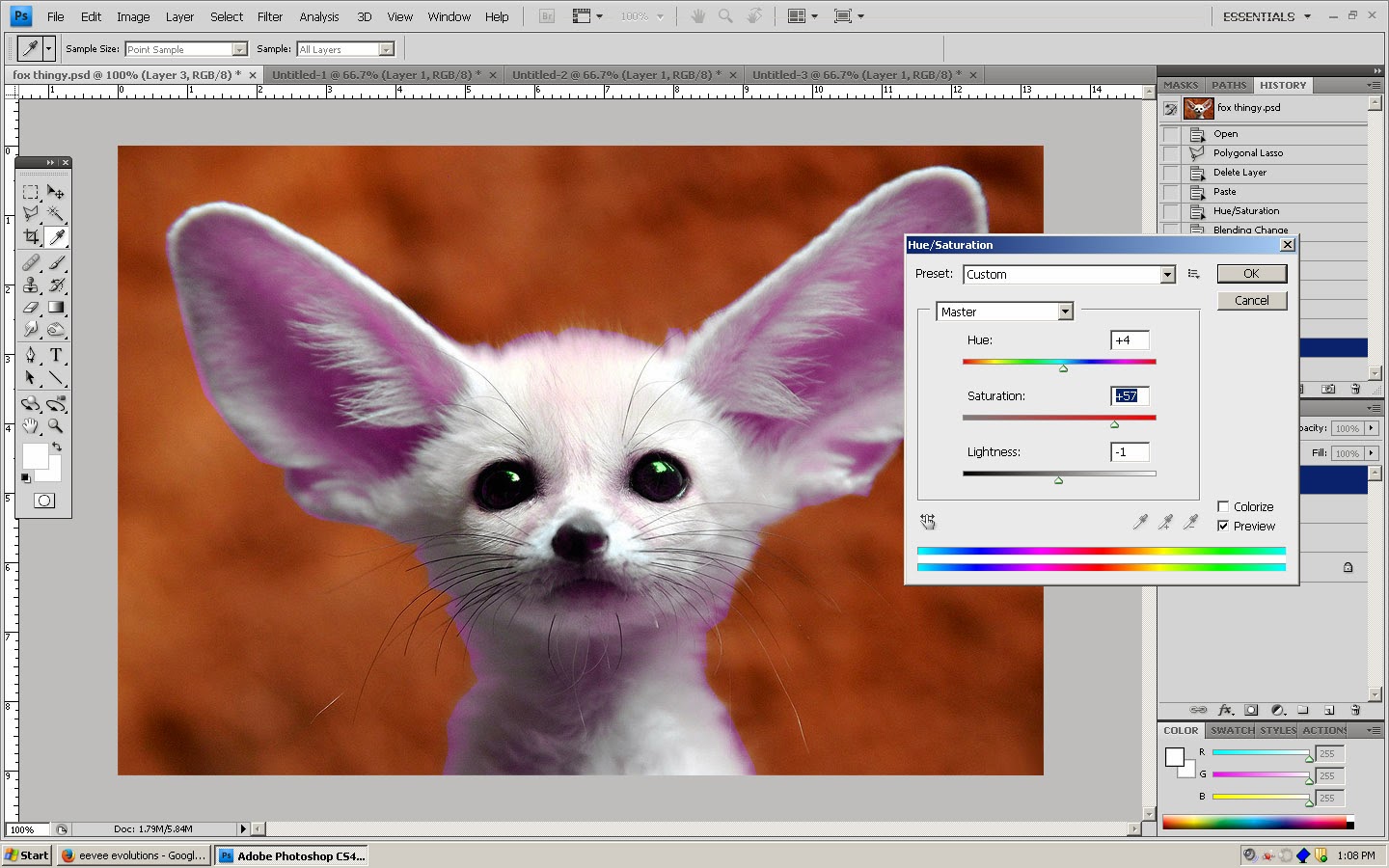Toggle history brush source on snapshot
1389x868 pixels.
(x=1170, y=108)
